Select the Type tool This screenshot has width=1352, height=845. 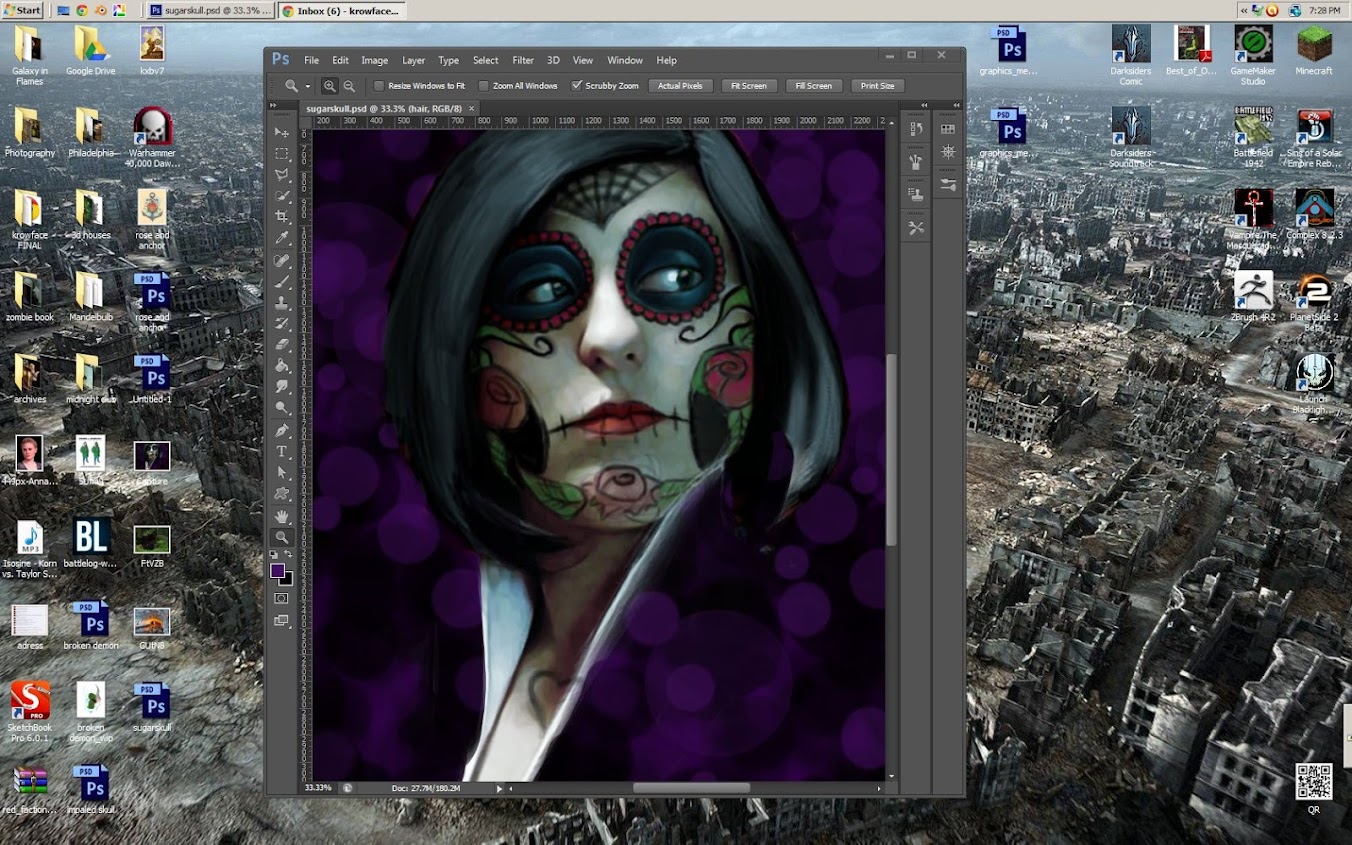(x=282, y=451)
